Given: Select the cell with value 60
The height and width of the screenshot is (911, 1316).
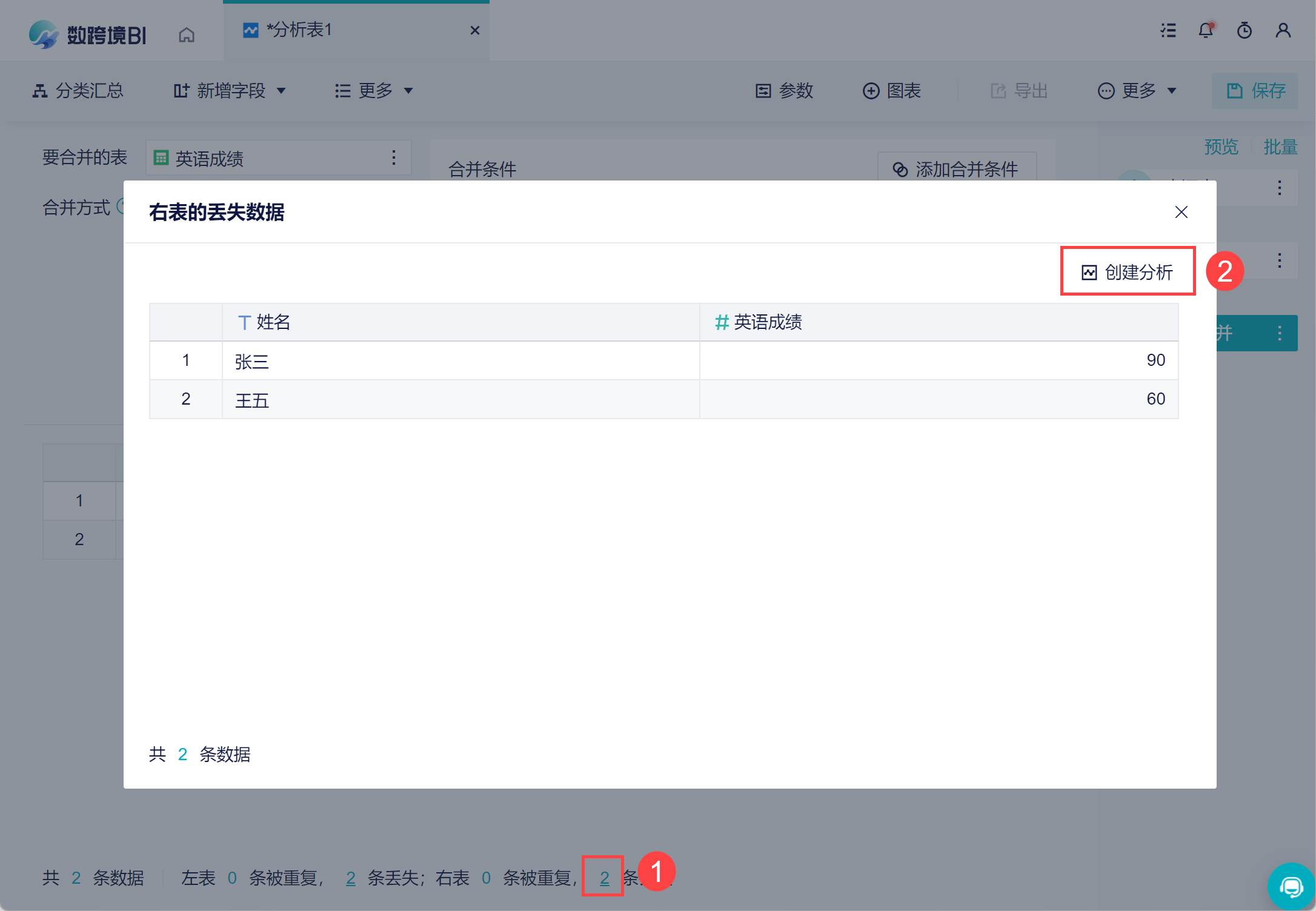Looking at the screenshot, I should (939, 400).
